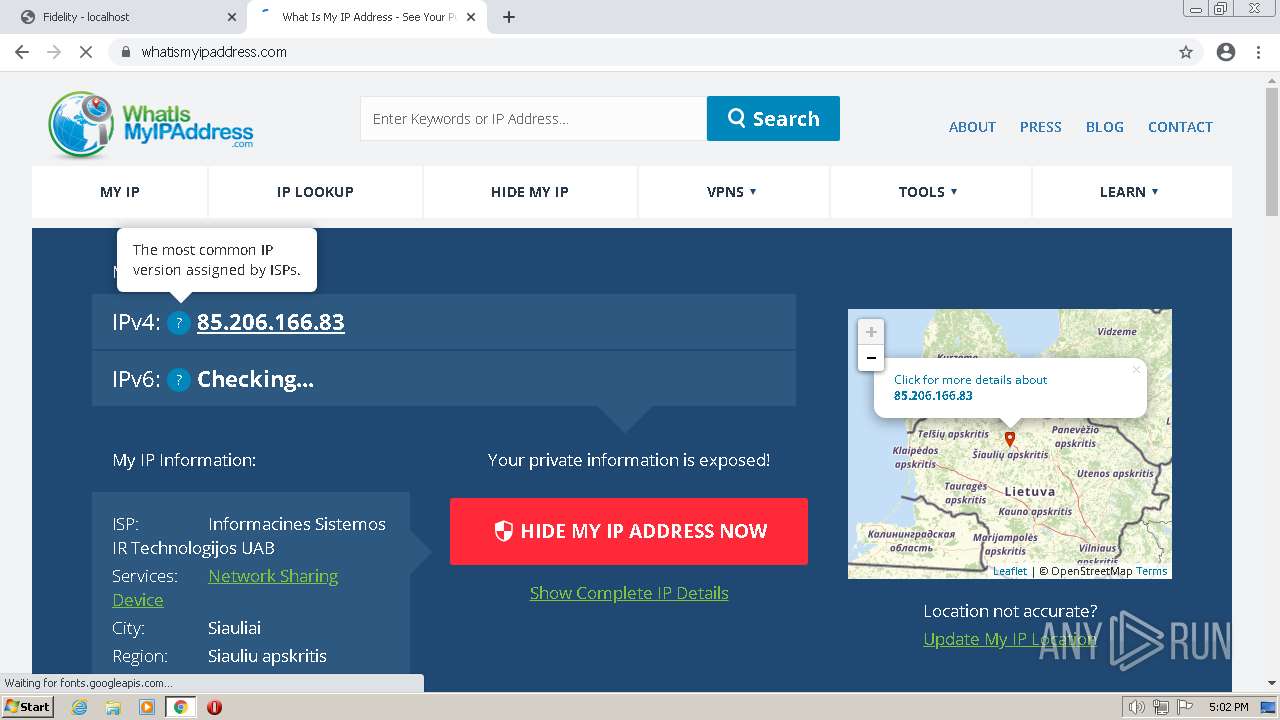Click the taskbar clock showing 5:02 PM

1228,707
